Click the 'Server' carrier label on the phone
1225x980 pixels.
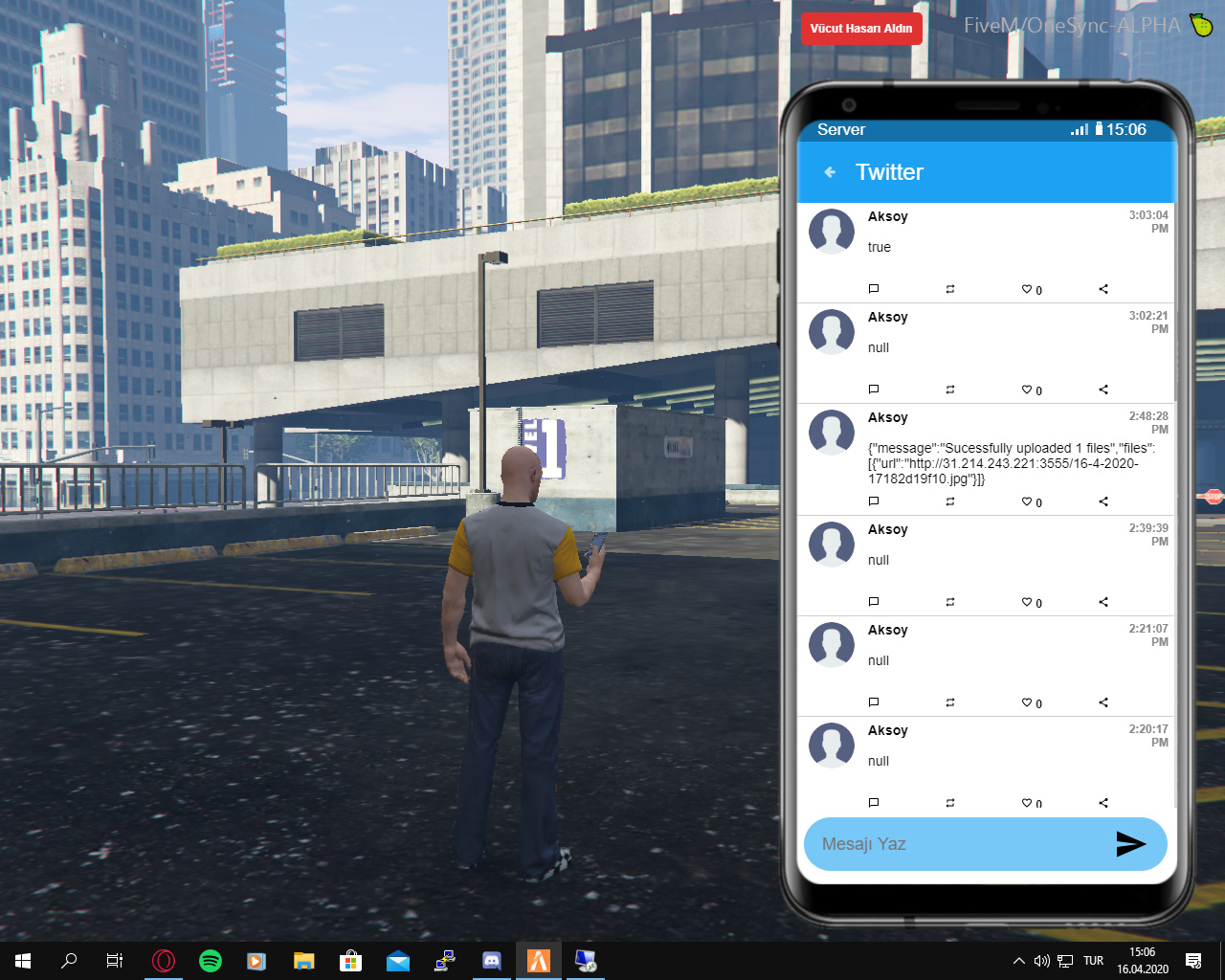click(x=841, y=130)
